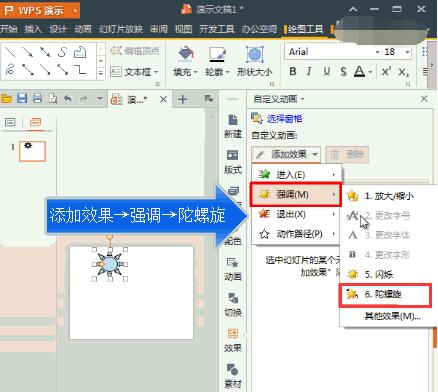
Task: Select slide 1 thumbnail
Action: pos(32,151)
